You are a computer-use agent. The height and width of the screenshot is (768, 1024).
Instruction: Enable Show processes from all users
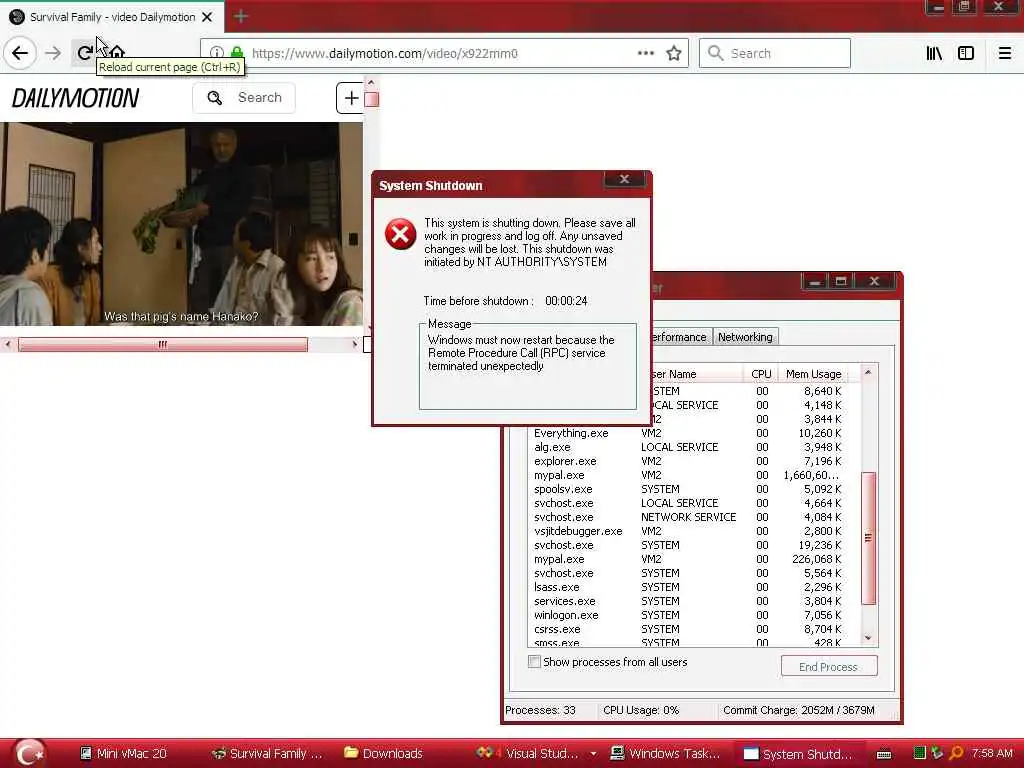[x=534, y=662]
